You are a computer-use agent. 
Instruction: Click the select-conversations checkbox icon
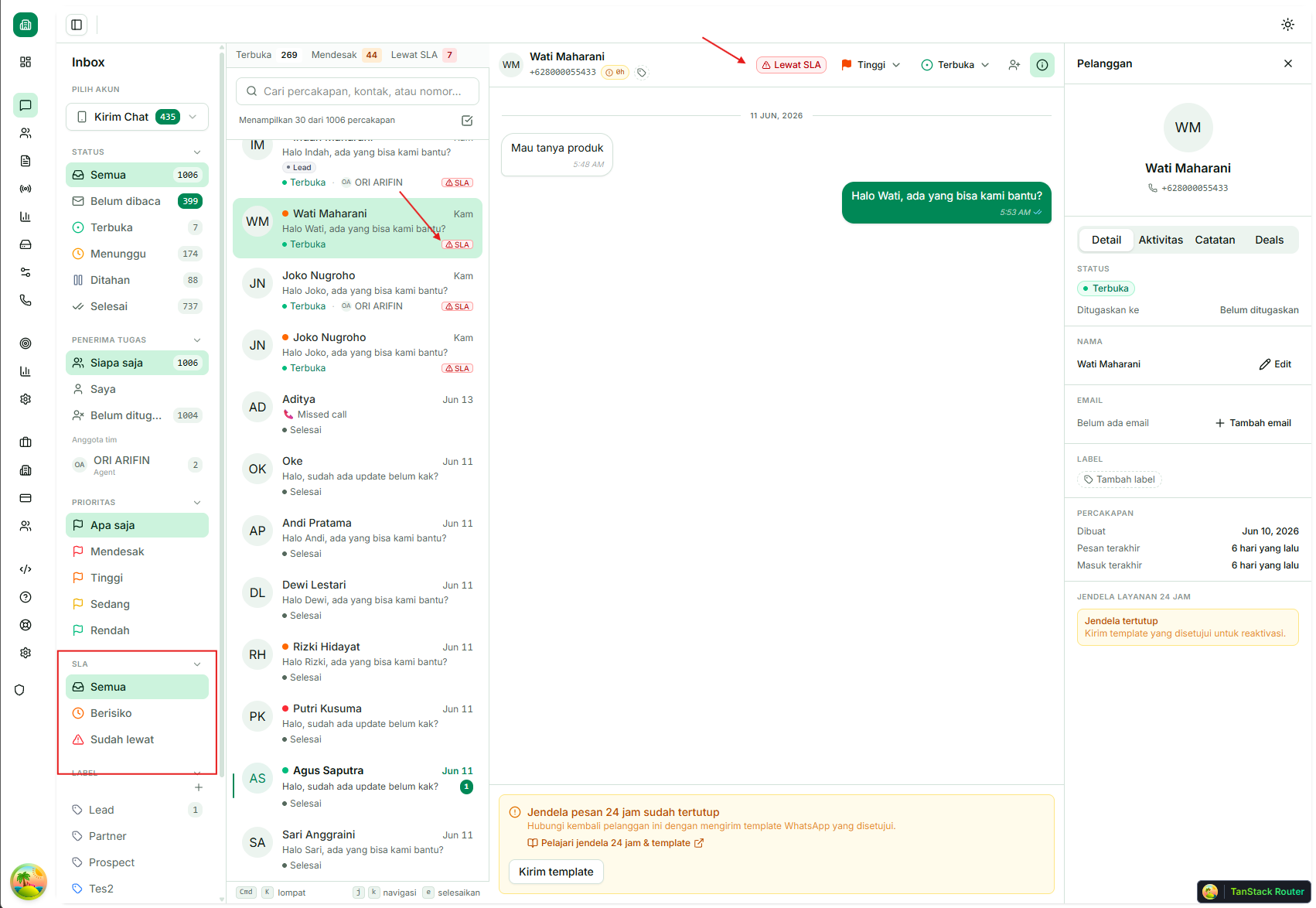467,121
